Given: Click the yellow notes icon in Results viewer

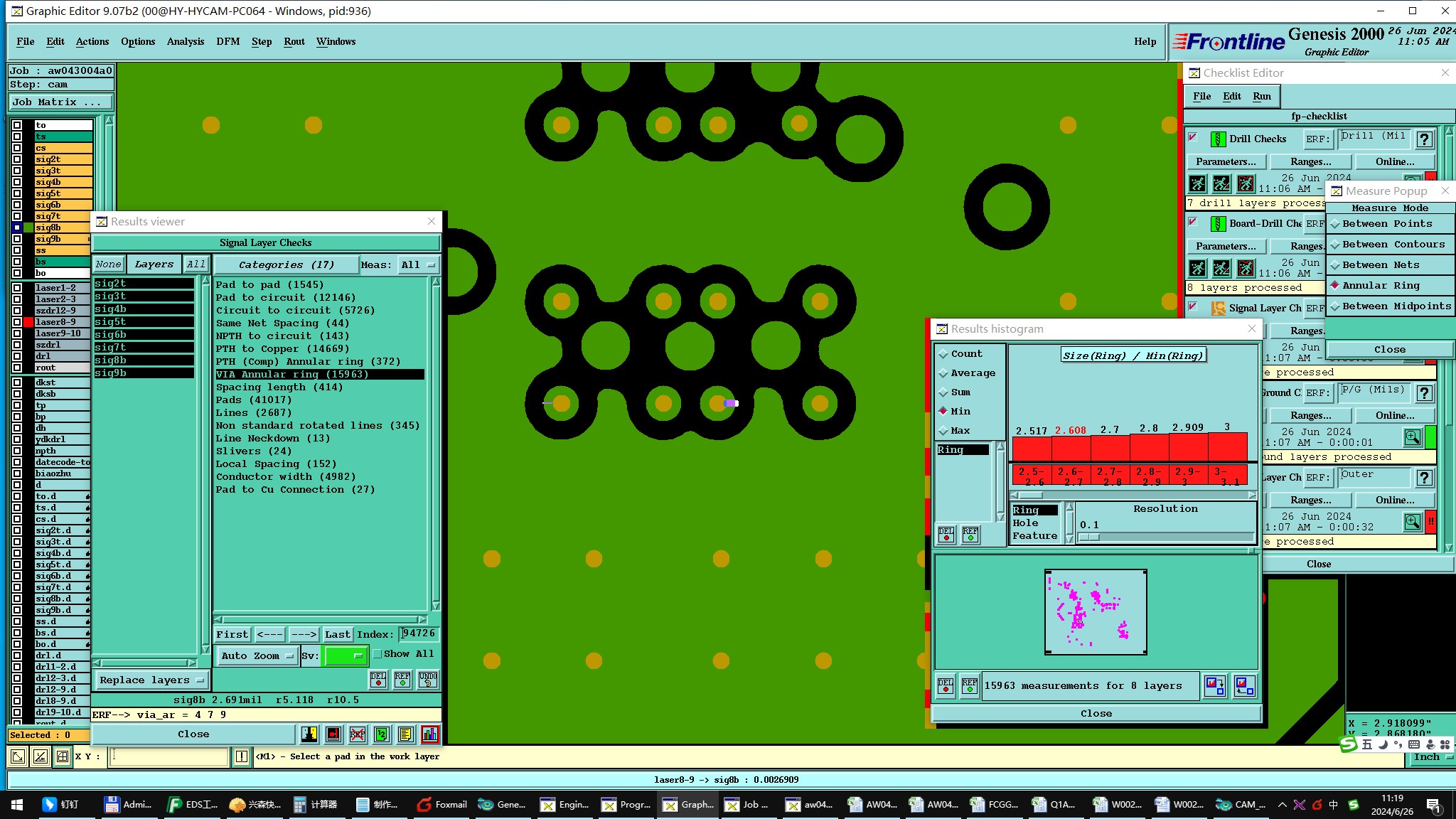Looking at the screenshot, I should coord(405,734).
